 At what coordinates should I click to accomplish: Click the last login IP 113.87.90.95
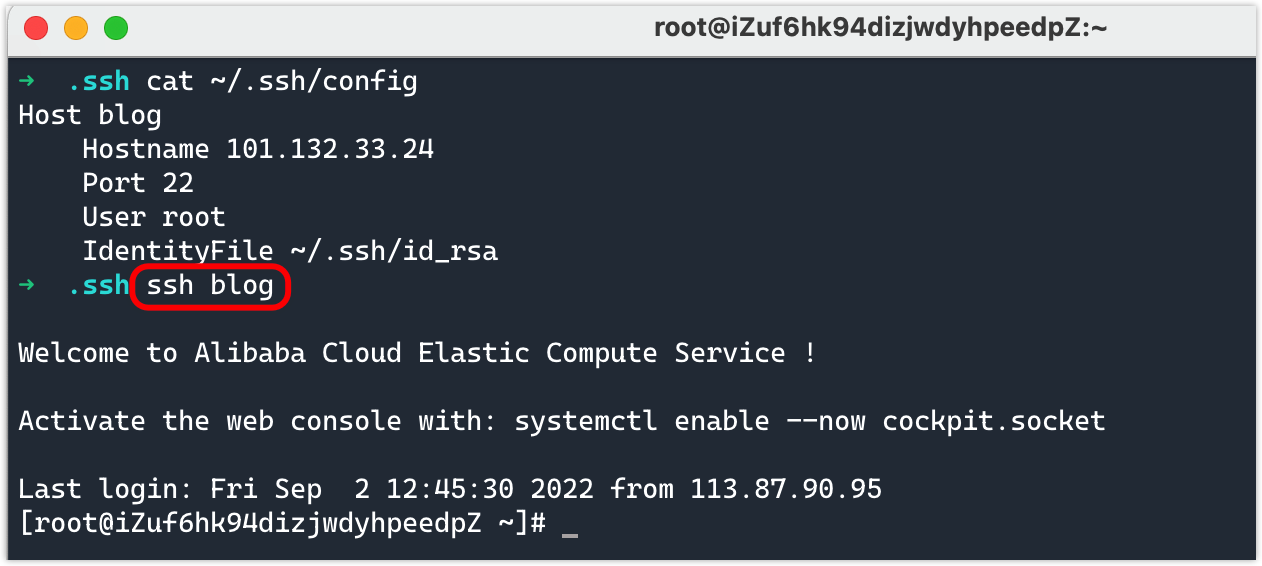coord(786,489)
